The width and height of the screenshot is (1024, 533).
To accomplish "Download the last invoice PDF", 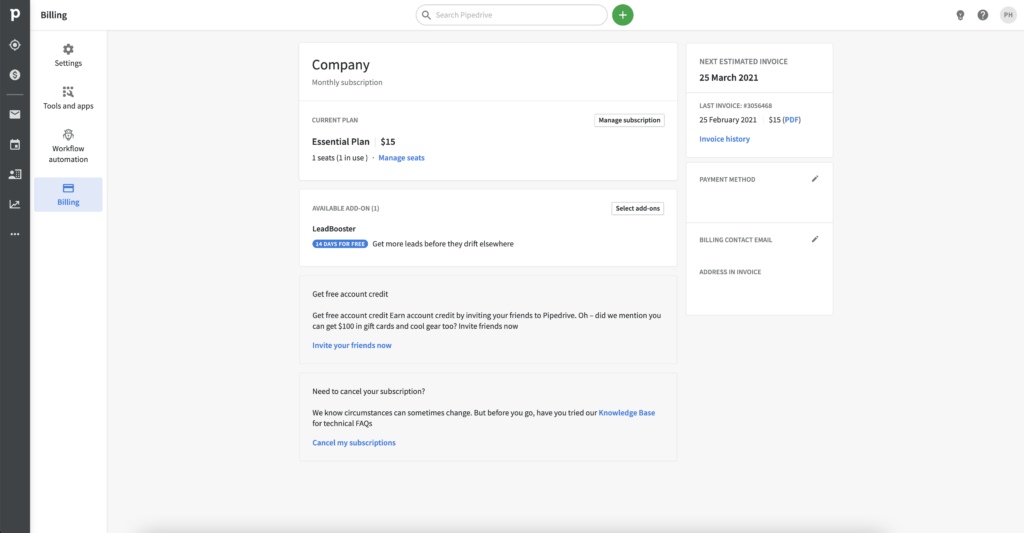I will 792,120.
